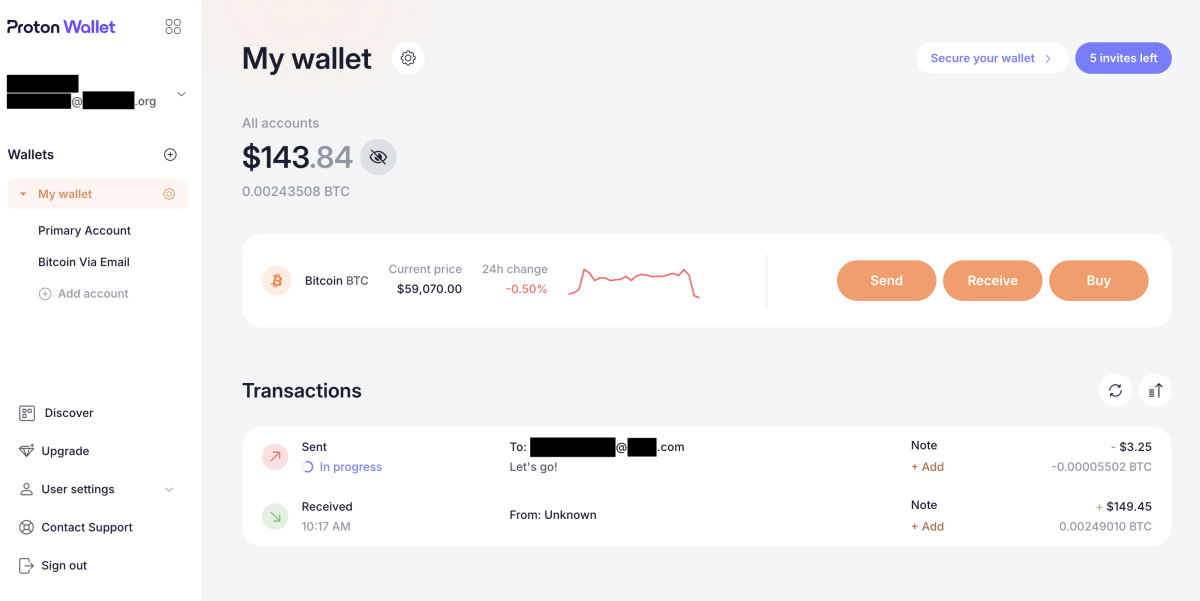The width and height of the screenshot is (1200, 601).
Task: Expand the account email dropdown
Action: point(181,94)
